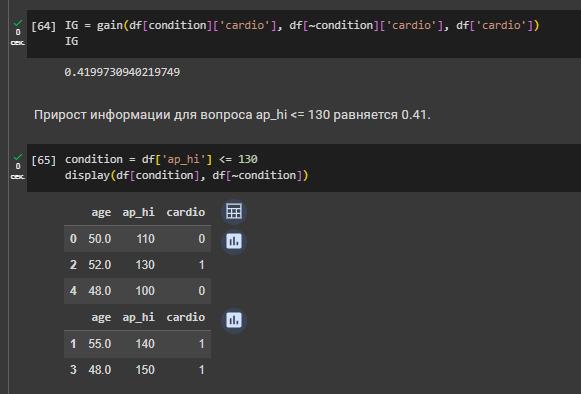581x394 pixels.
Task: Click the ap_hi value 140 cell
Action: click(145, 344)
